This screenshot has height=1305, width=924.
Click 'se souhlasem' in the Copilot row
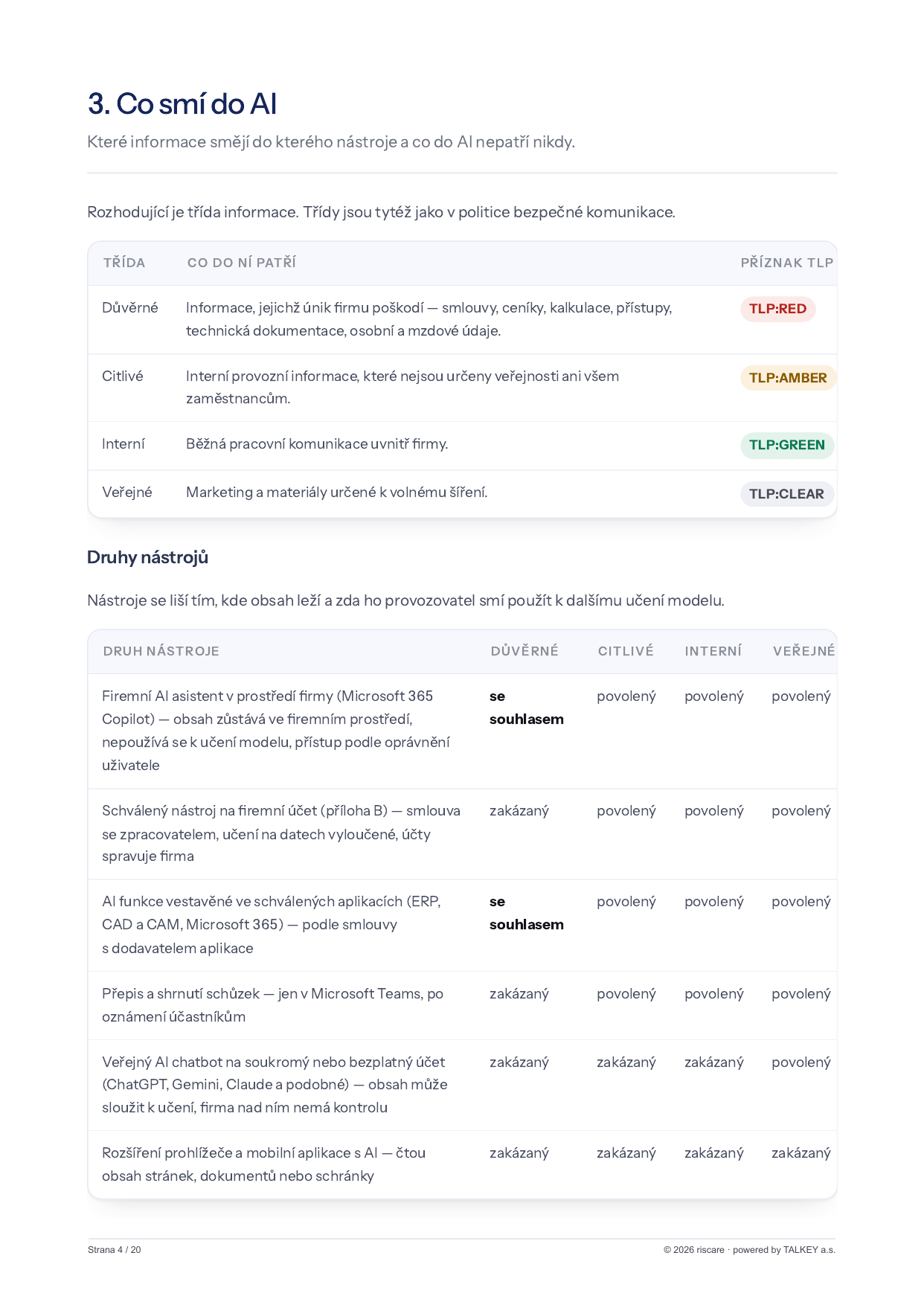[x=527, y=708]
